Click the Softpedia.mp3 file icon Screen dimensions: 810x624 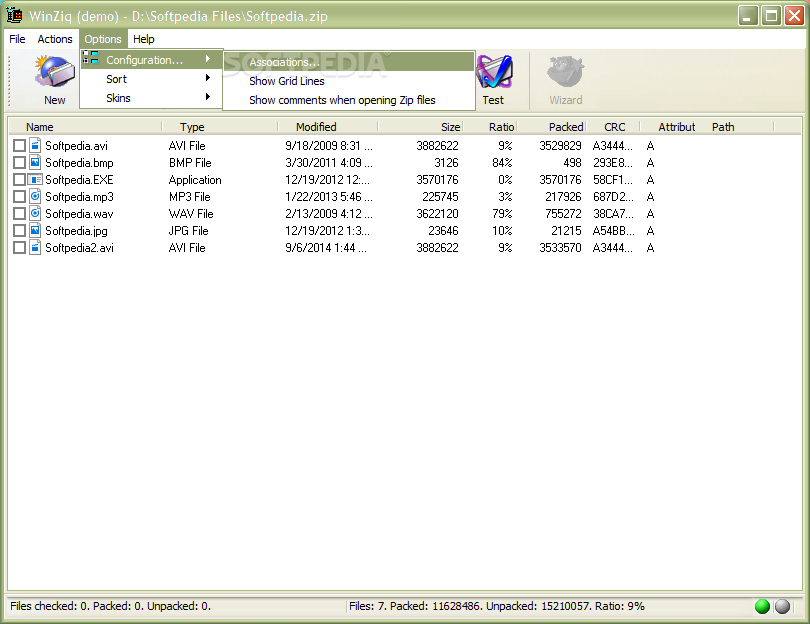click(x=35, y=196)
